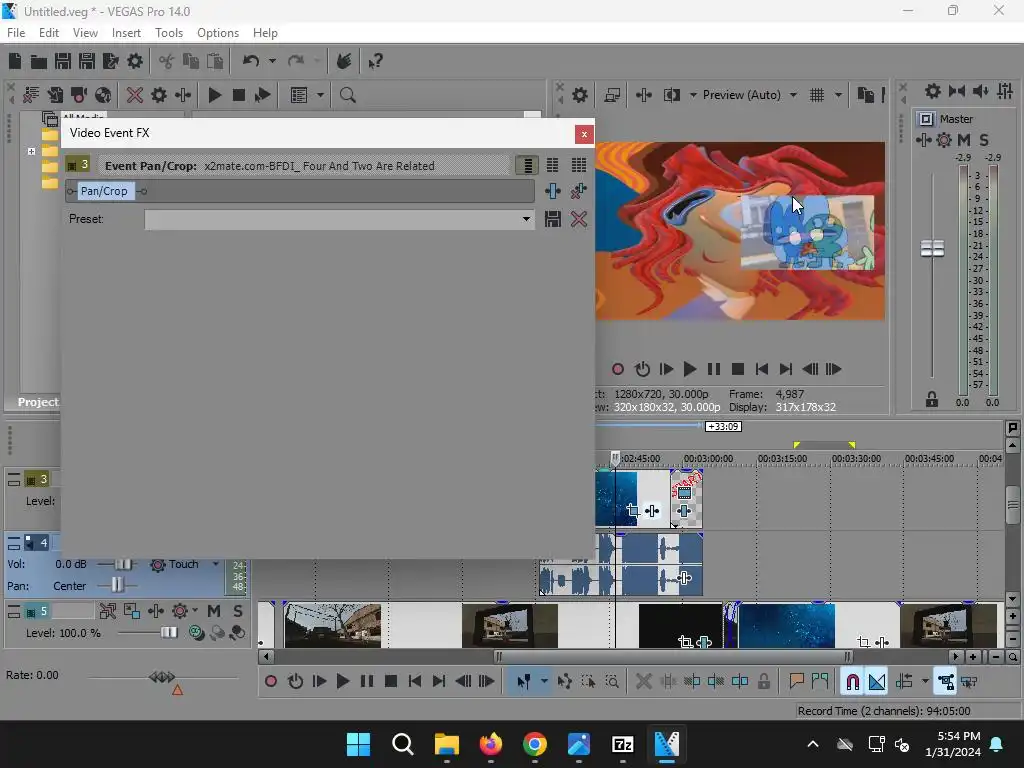Screen dimensions: 1024x768
Task: Select the first list view icon in Video Event FX header
Action: pyautogui.click(x=527, y=165)
